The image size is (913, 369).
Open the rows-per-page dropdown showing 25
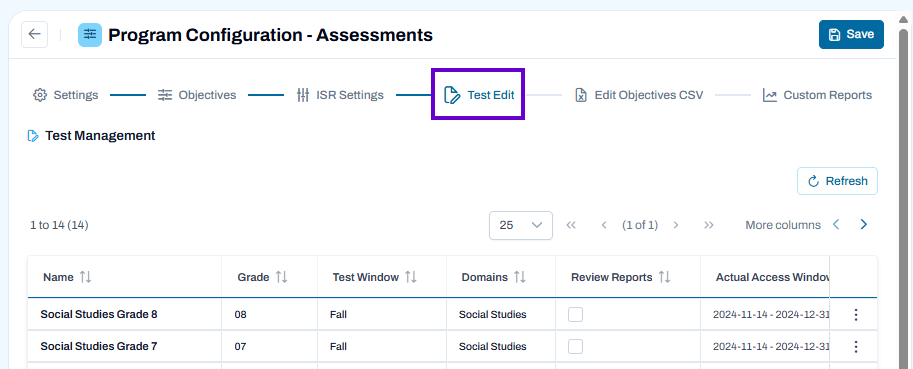521,225
